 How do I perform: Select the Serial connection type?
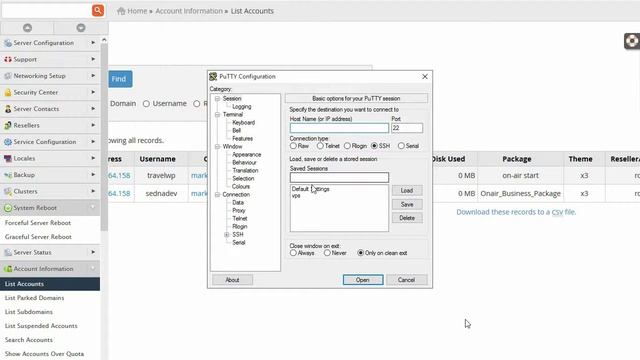point(401,146)
